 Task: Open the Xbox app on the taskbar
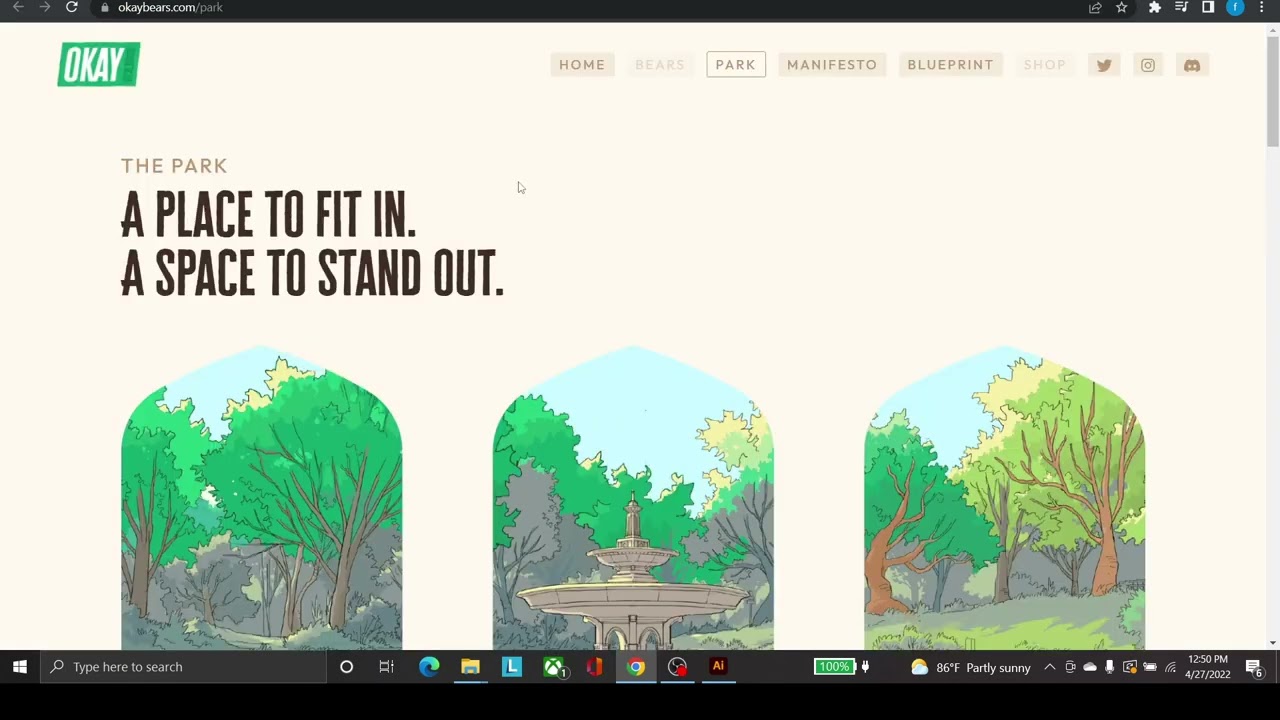(x=553, y=667)
